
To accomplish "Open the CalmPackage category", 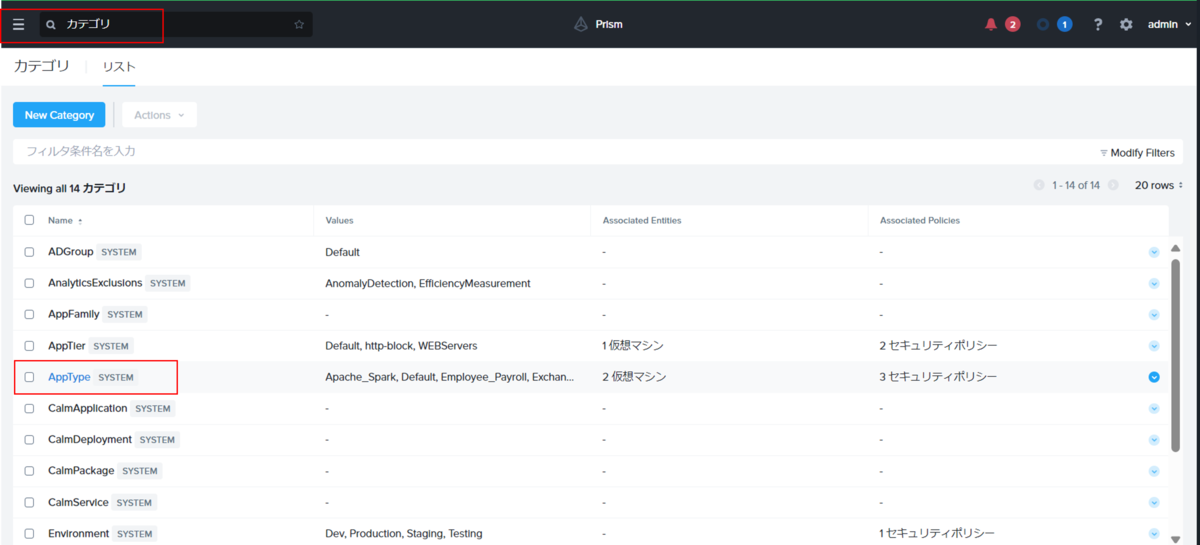I will click(81, 471).
